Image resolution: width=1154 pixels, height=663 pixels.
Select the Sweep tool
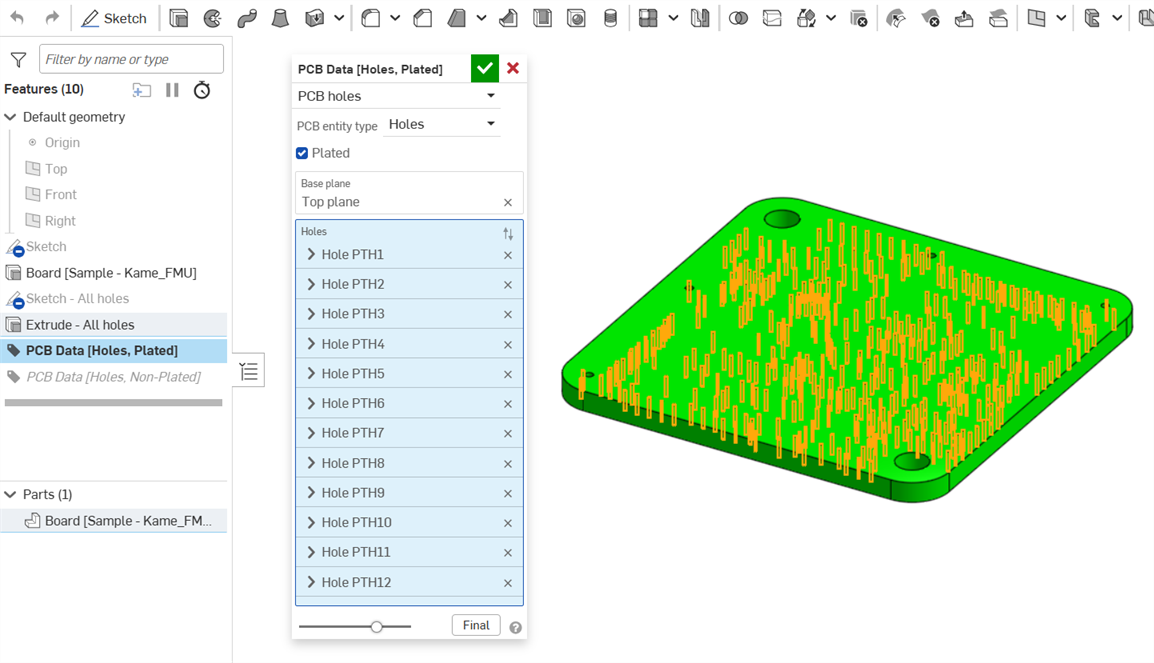pyautogui.click(x=247, y=17)
